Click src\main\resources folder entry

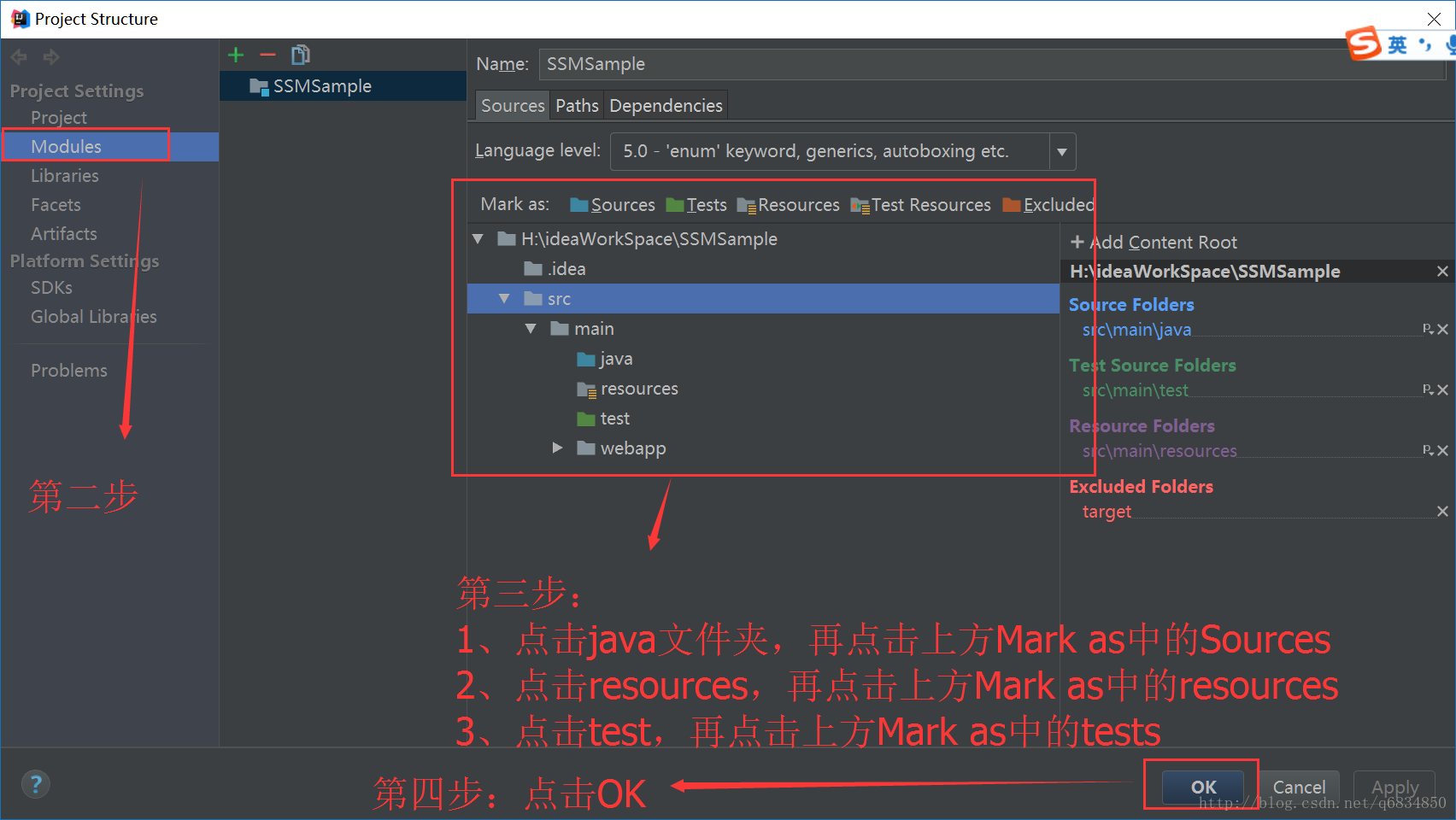1160,451
